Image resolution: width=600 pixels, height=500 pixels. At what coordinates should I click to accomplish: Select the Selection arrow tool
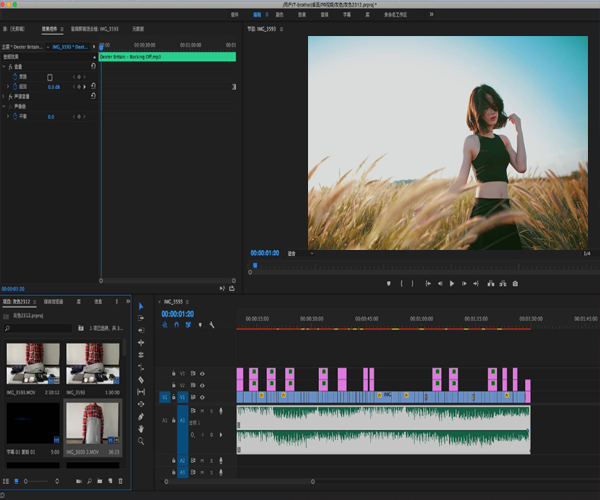click(x=141, y=306)
